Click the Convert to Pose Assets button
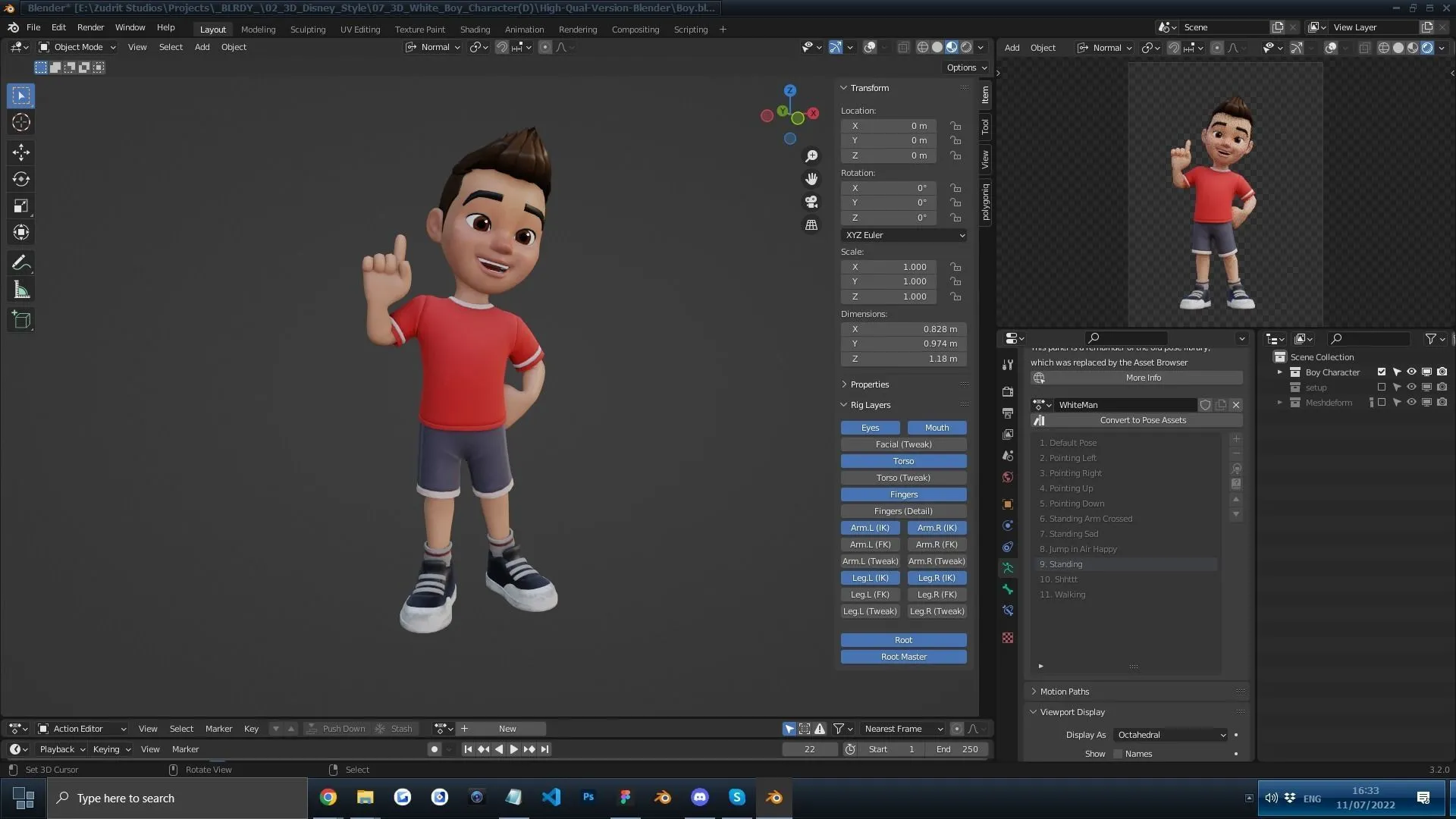The height and width of the screenshot is (819, 1456). click(x=1143, y=419)
